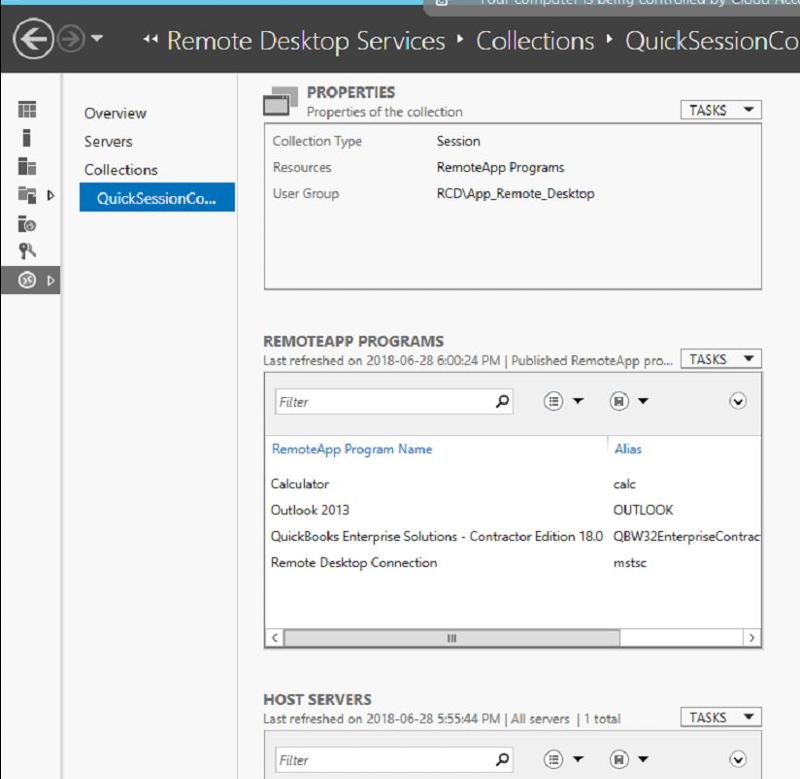Image resolution: width=800 pixels, height=779 pixels.
Task: Sort by the Alias column header
Action: coord(628,449)
